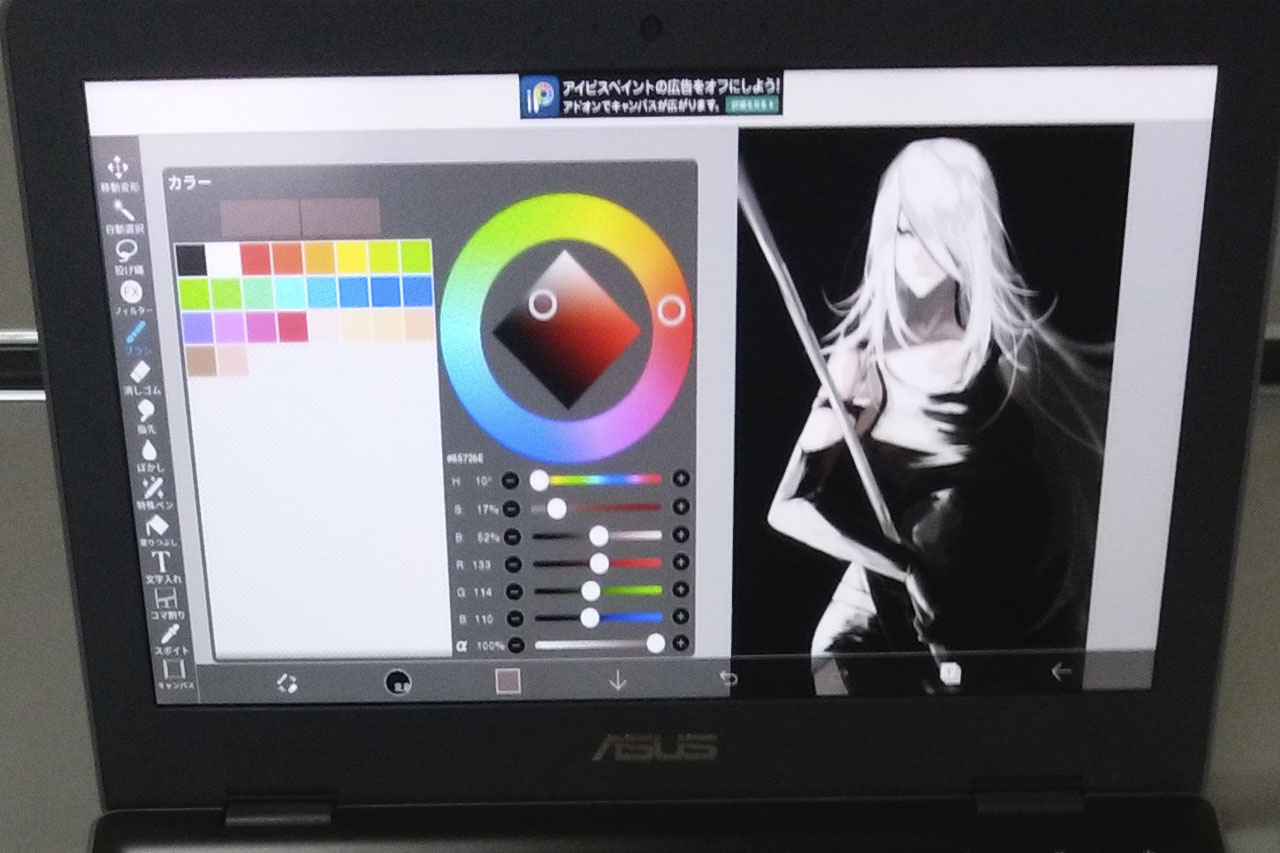Increase brightness with B 52% plus button
This screenshot has width=1280, height=853.
[681, 535]
